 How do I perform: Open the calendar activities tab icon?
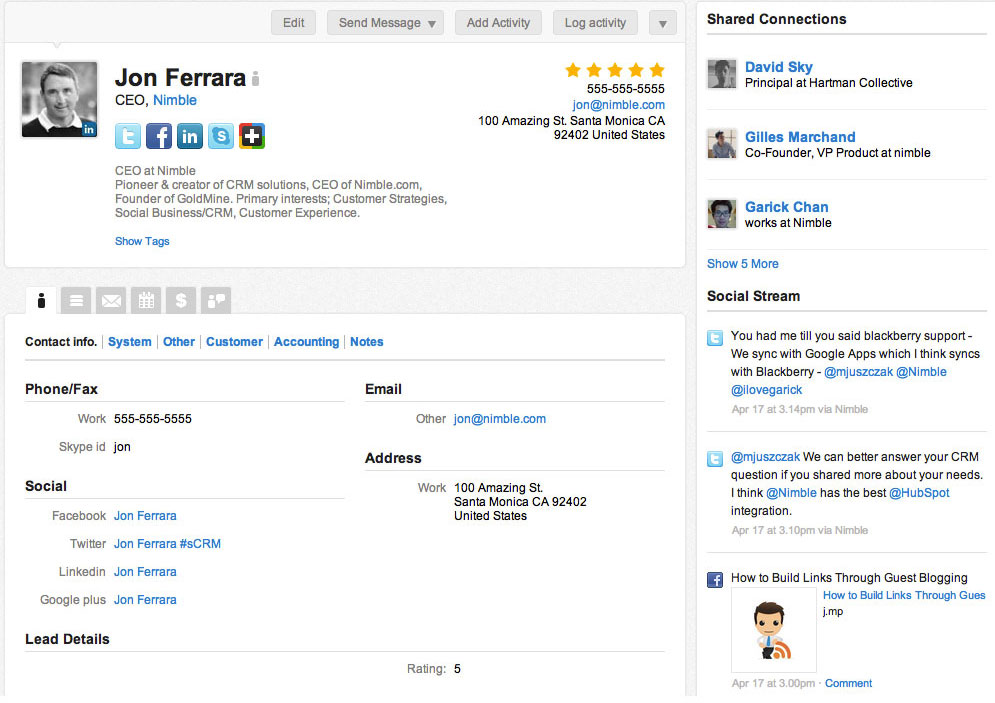pos(146,300)
